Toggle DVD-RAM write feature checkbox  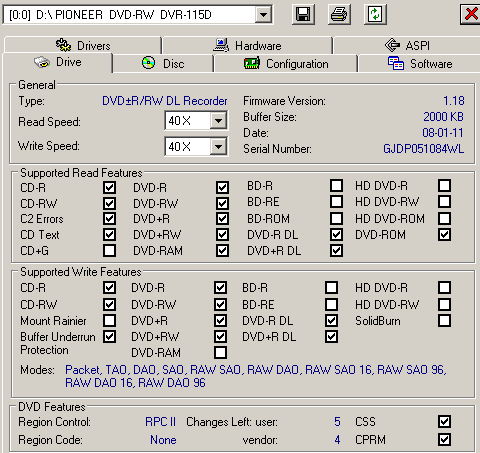coord(220,353)
